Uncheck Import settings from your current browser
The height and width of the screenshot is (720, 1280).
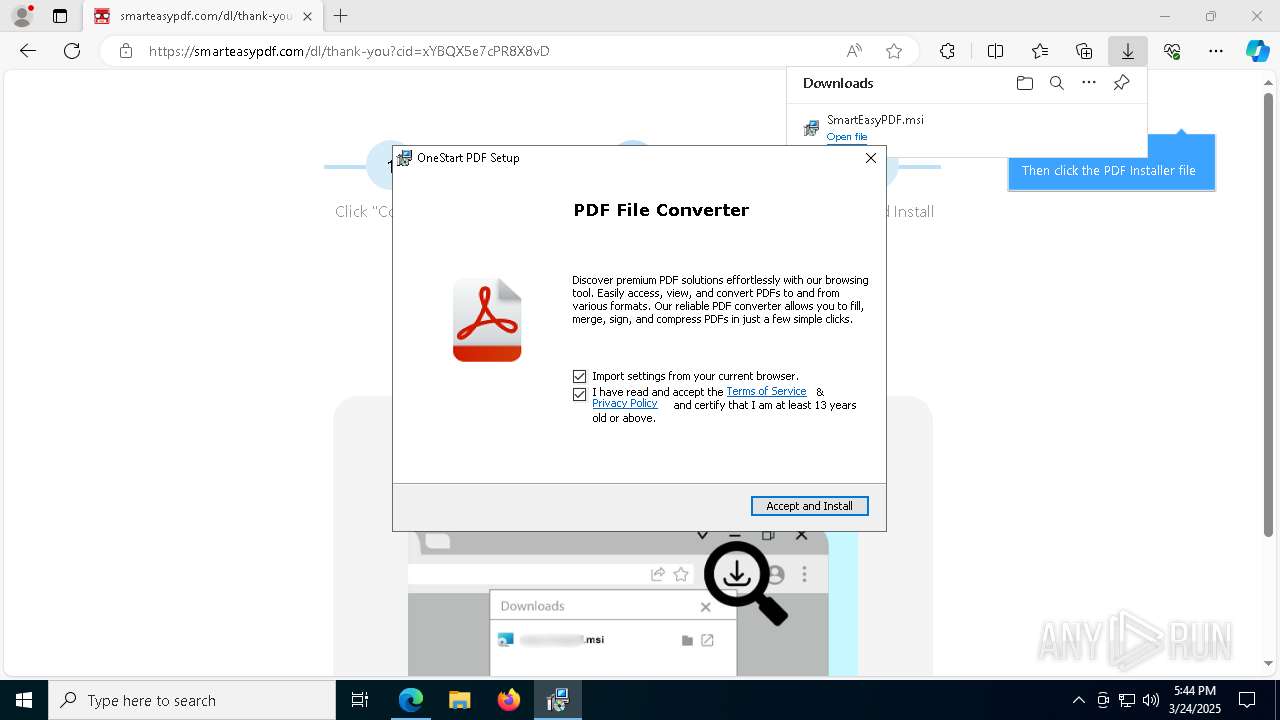pos(579,376)
